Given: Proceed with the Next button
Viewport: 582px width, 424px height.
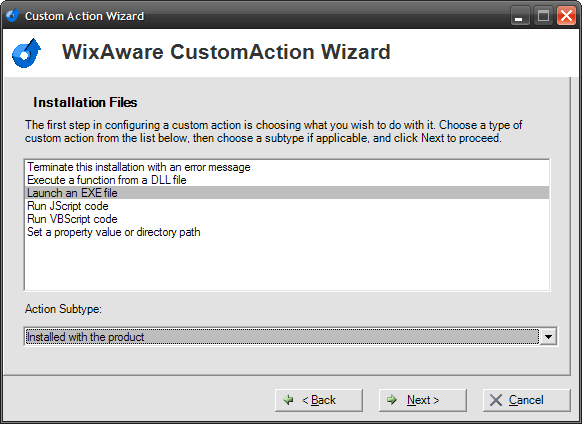Looking at the screenshot, I should (422, 400).
